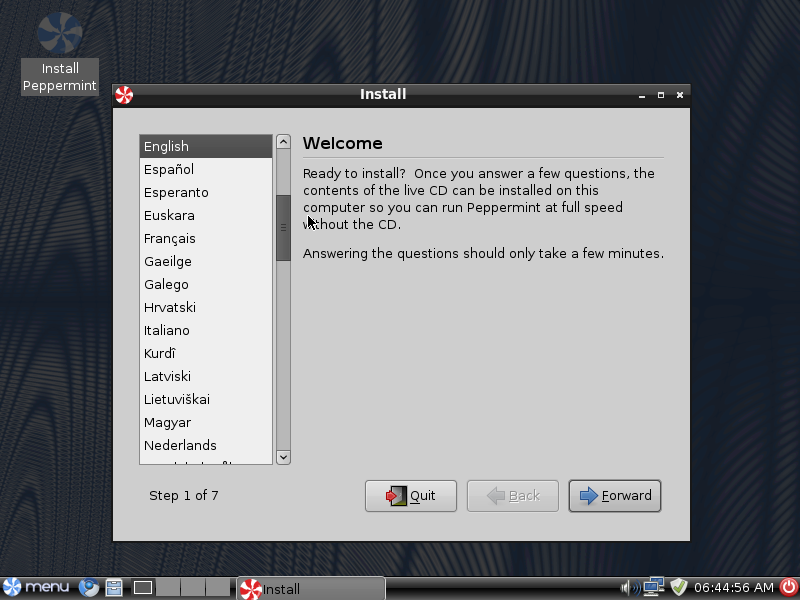Click the language list scrollbar thumb
800x600 pixels.
tap(283, 227)
